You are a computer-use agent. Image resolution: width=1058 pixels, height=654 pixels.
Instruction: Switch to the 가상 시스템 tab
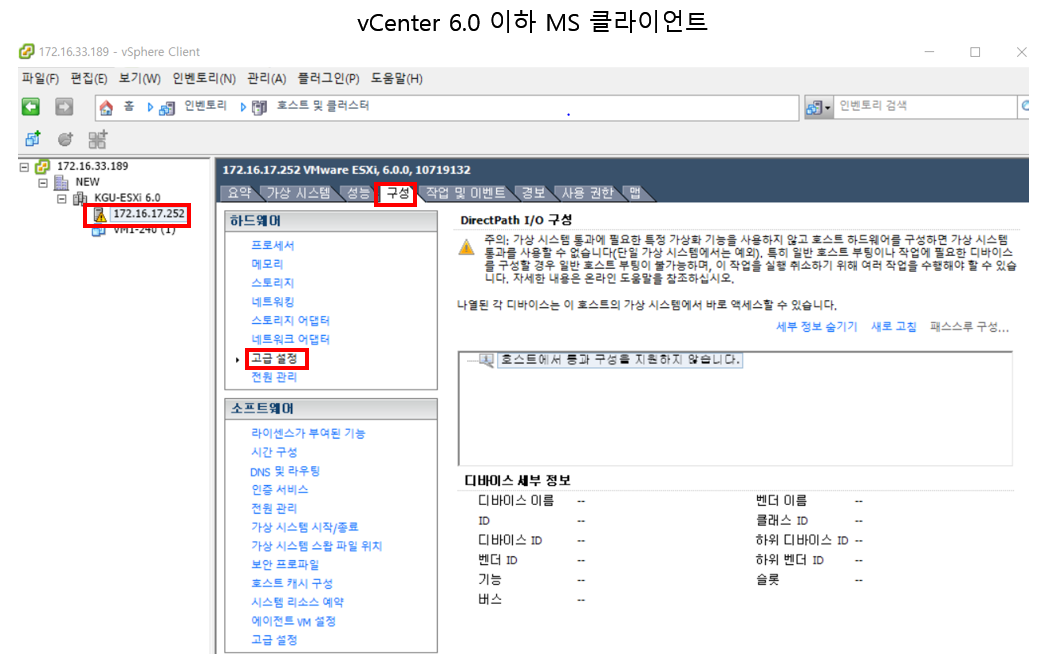[x=298, y=193]
